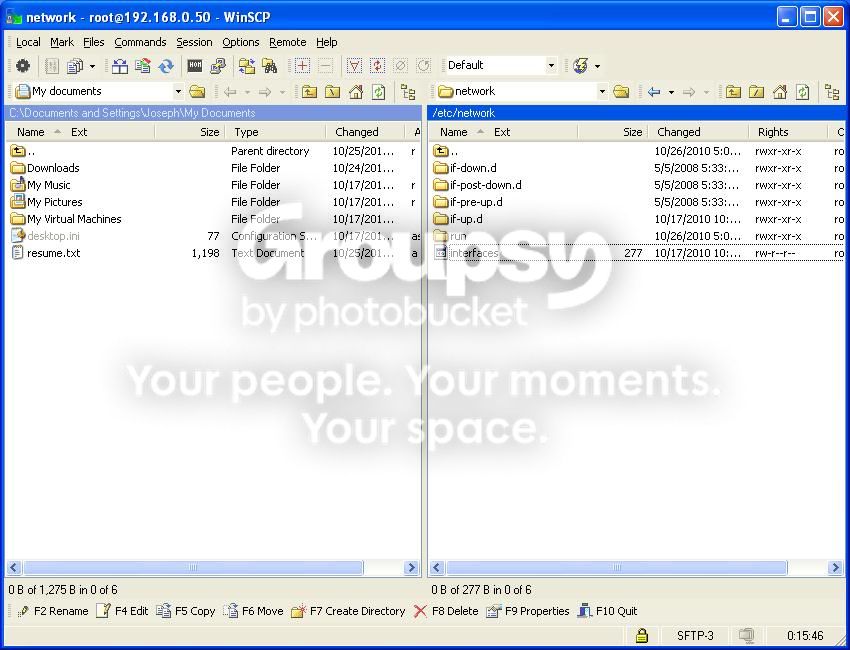Screen dimensions: 850x650
Task: Toggle local directory tree icon
Action: tap(408, 92)
